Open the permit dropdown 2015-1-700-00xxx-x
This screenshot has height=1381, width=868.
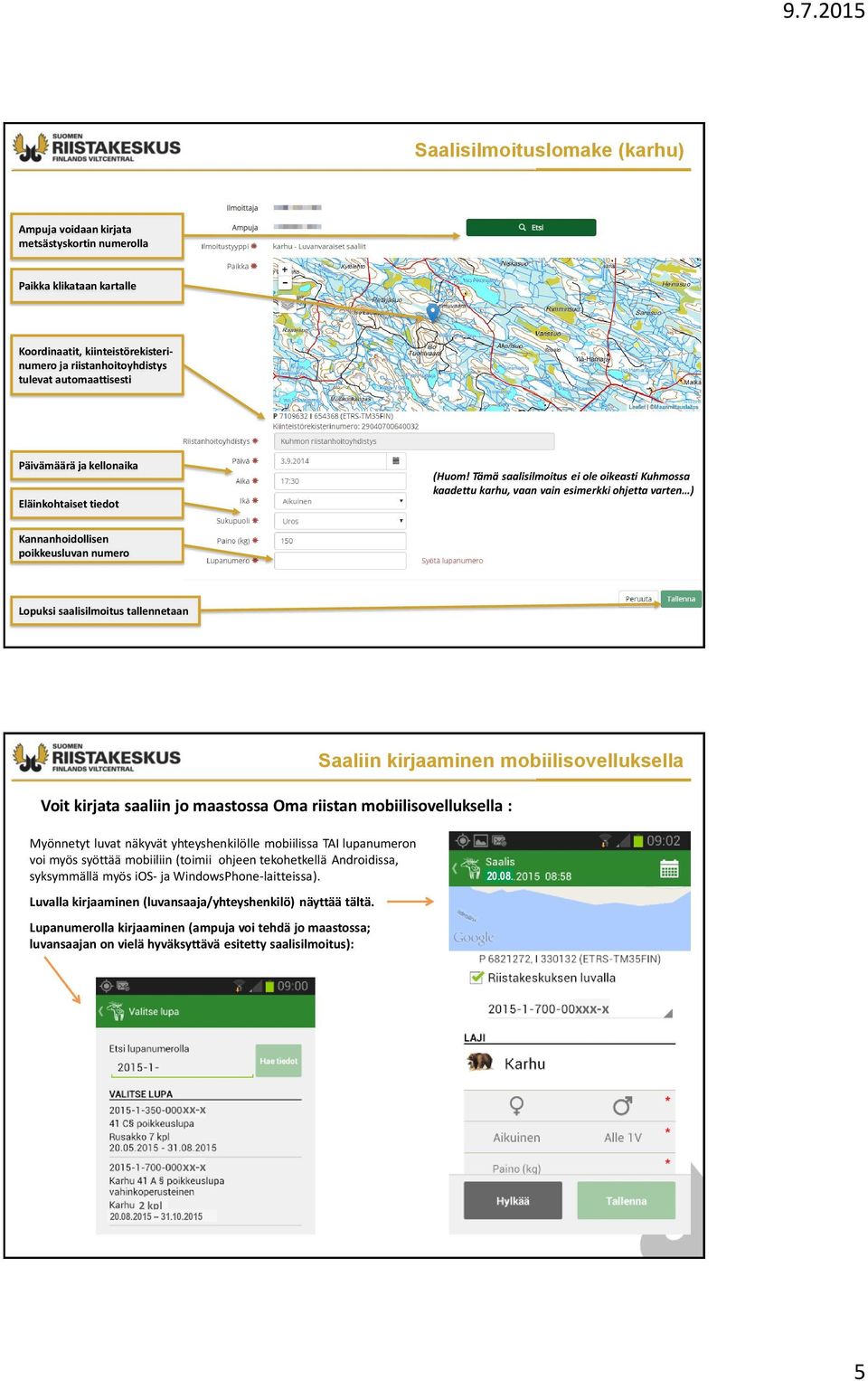coord(580,1009)
